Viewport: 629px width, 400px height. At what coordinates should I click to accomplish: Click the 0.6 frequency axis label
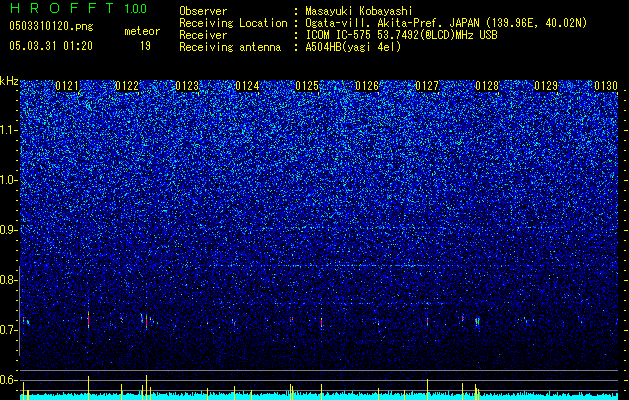(8, 380)
